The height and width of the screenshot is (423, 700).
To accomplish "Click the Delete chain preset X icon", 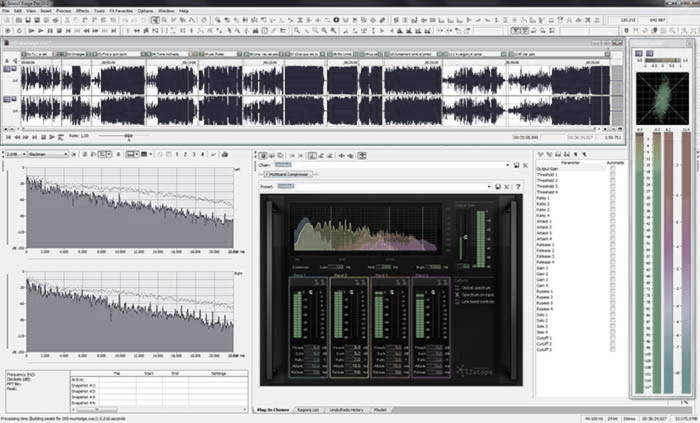I will tap(525, 165).
